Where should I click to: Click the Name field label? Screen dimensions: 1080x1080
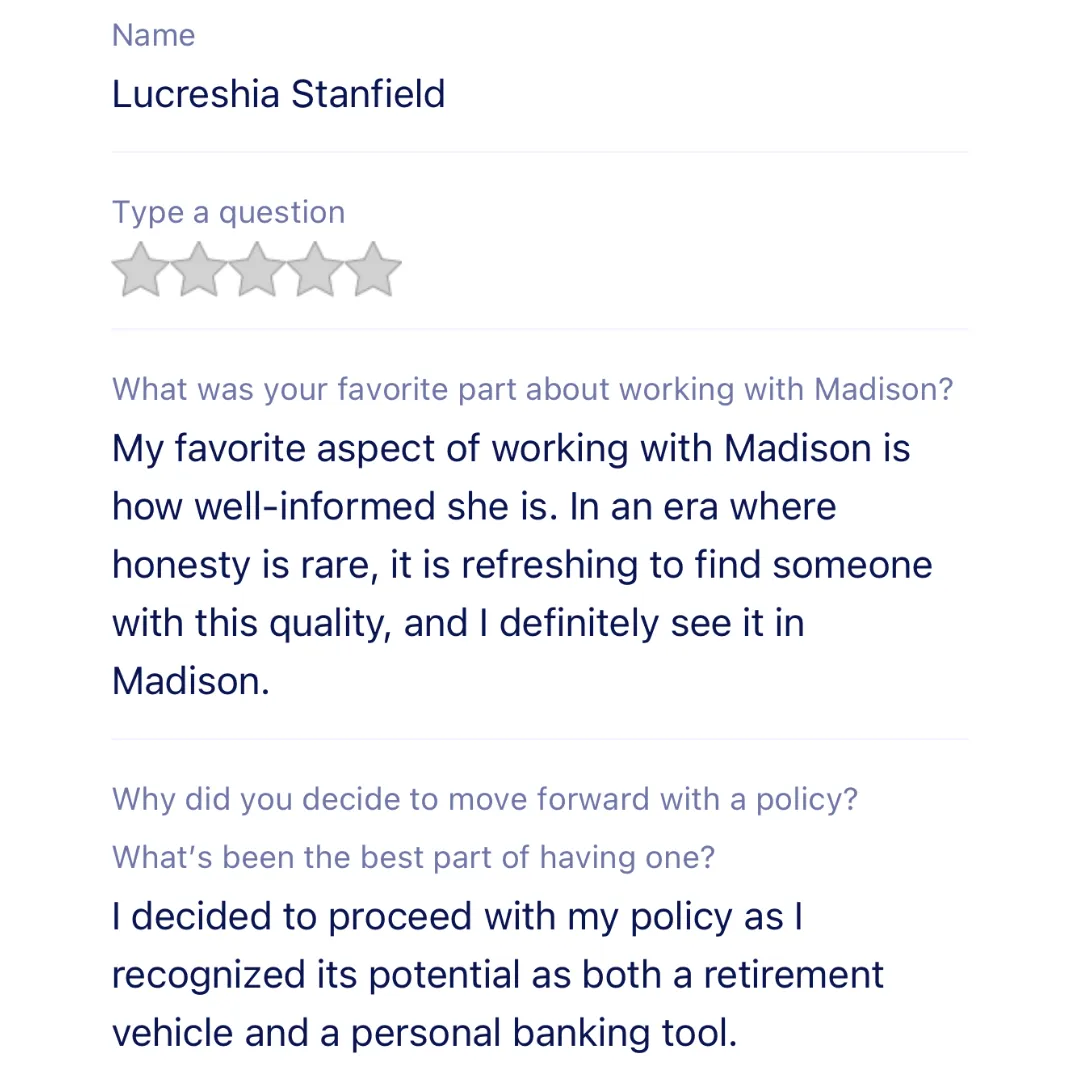point(153,35)
